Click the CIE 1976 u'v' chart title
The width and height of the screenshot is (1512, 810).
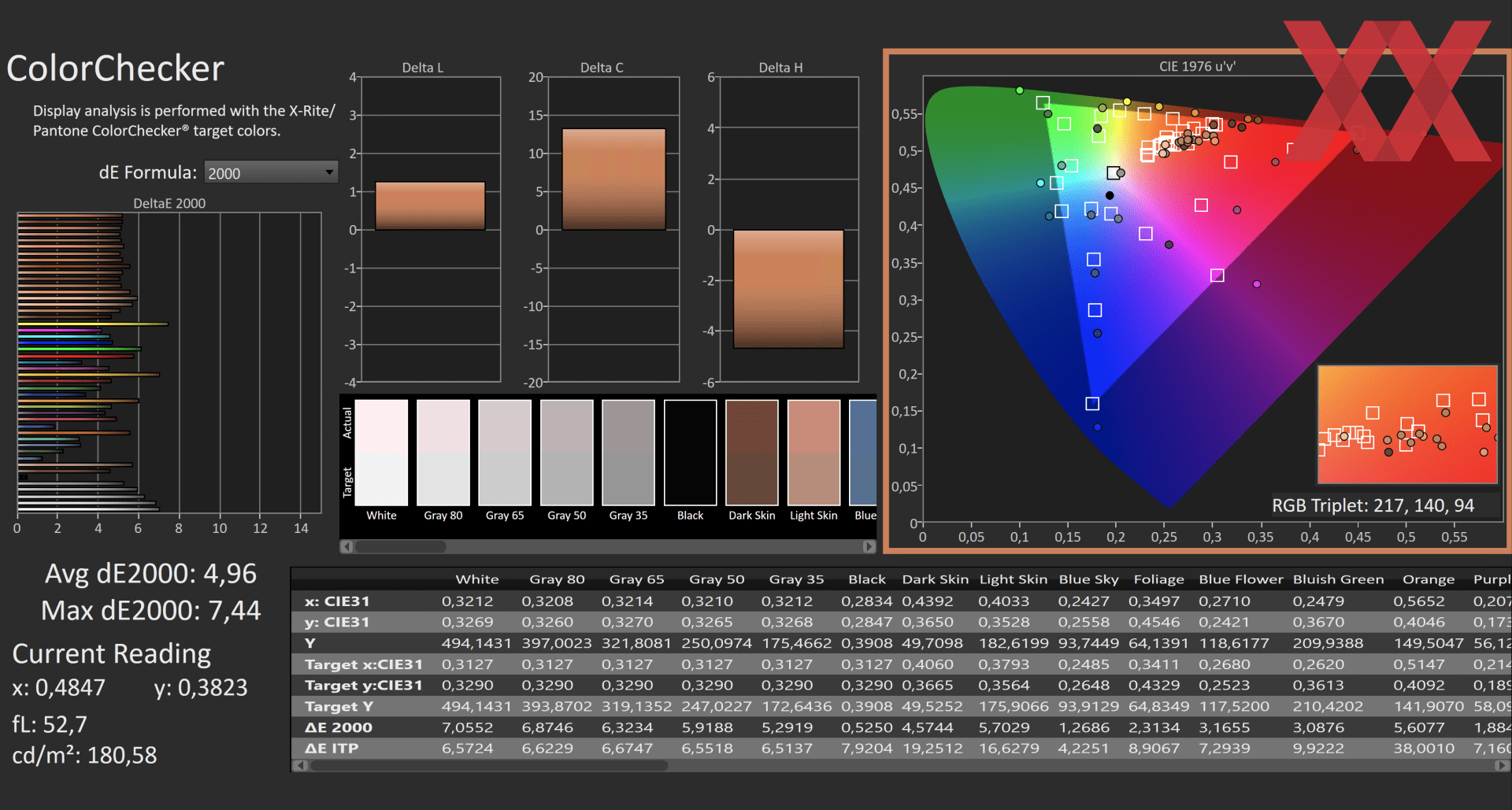1197,66
